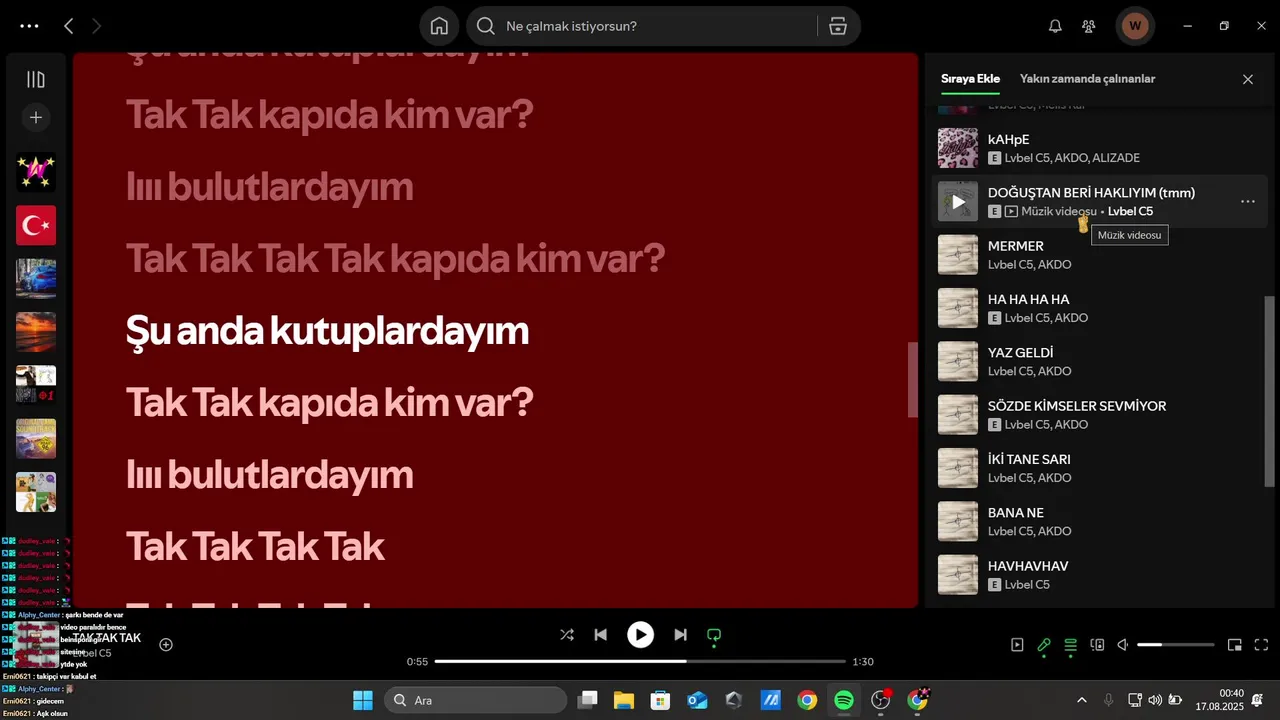Image resolution: width=1280 pixels, height=720 pixels.
Task: Click the taskbar Ara search box
Action: (475, 700)
